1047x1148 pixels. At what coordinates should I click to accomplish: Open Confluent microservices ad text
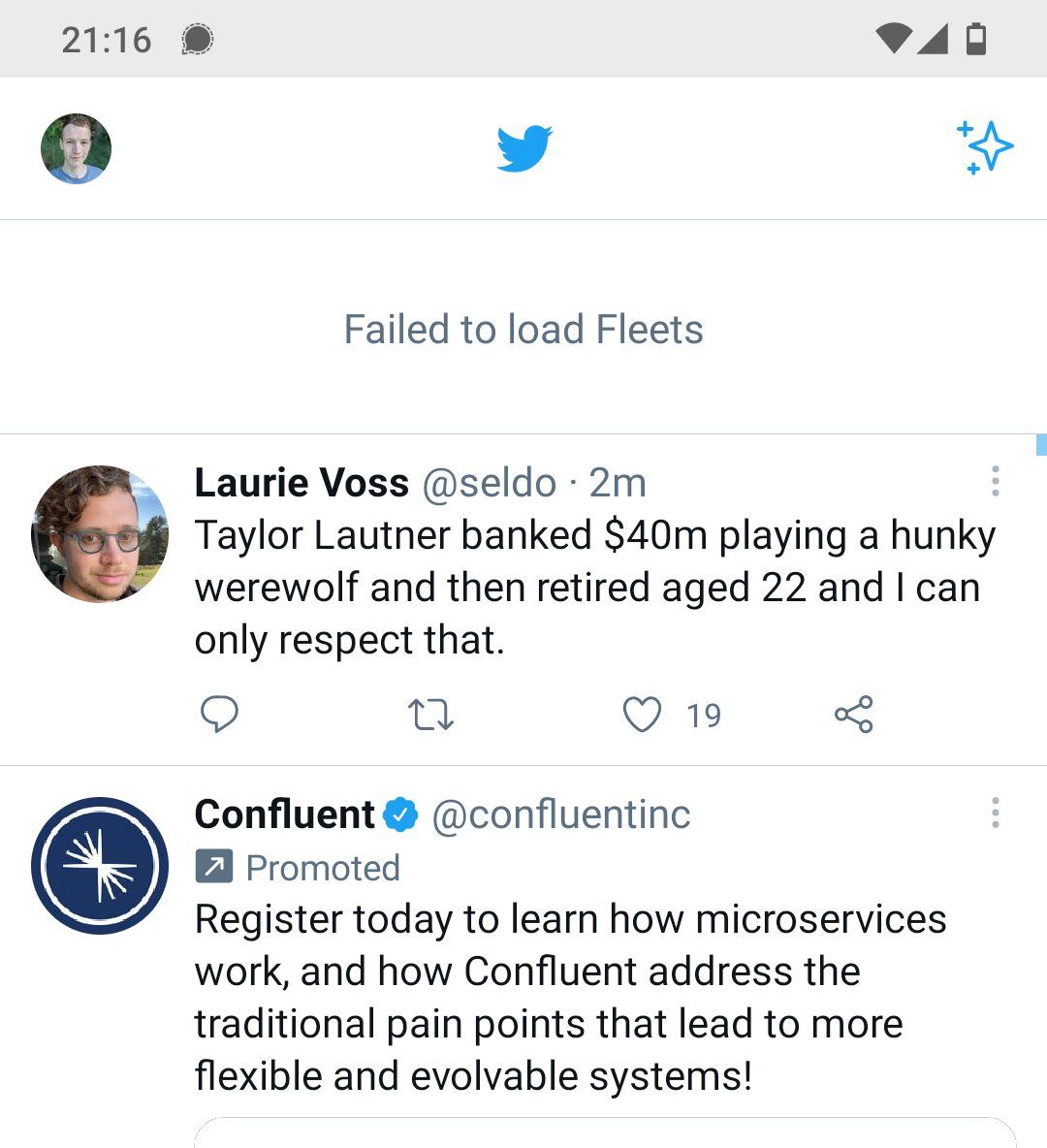coord(570,998)
